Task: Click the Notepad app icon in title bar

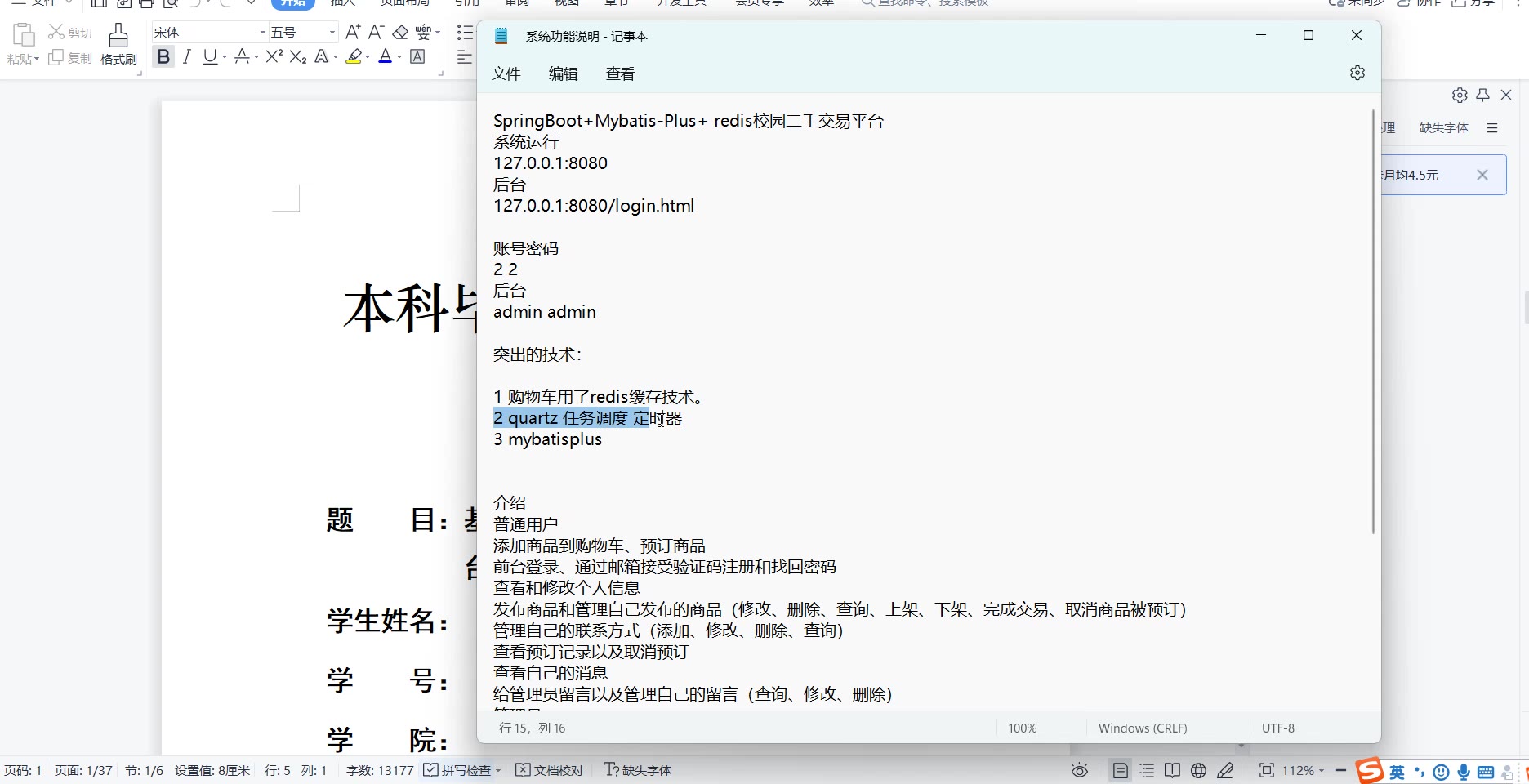Action: click(x=501, y=36)
